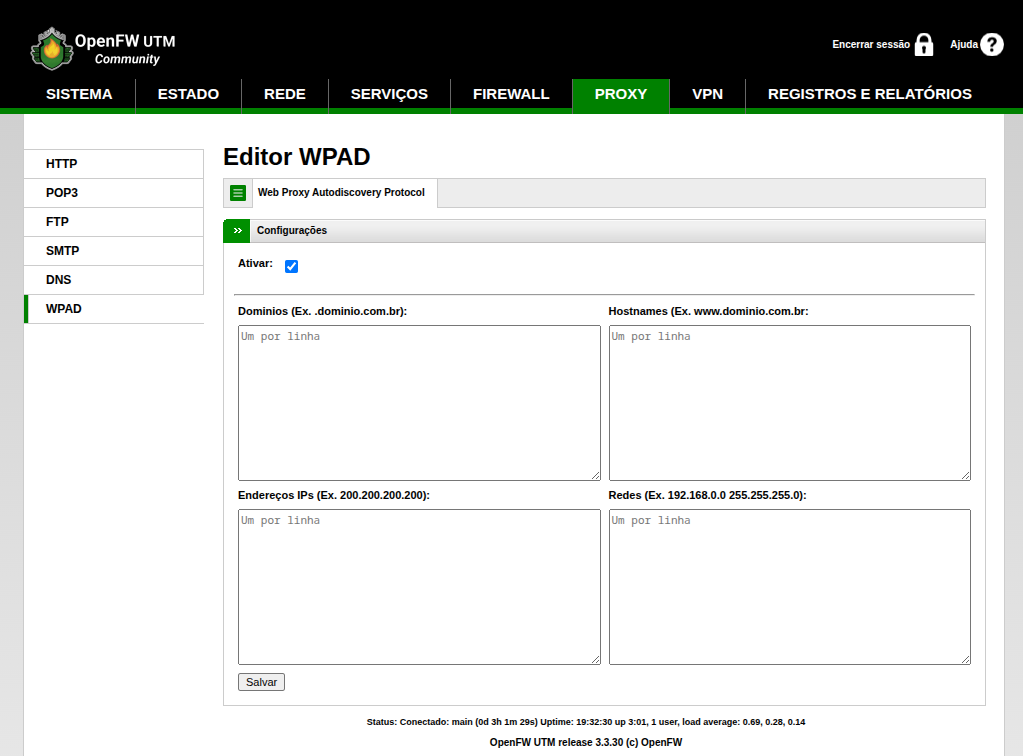
Task: Click the green list icon beside WPAD tab
Action: tap(238, 193)
